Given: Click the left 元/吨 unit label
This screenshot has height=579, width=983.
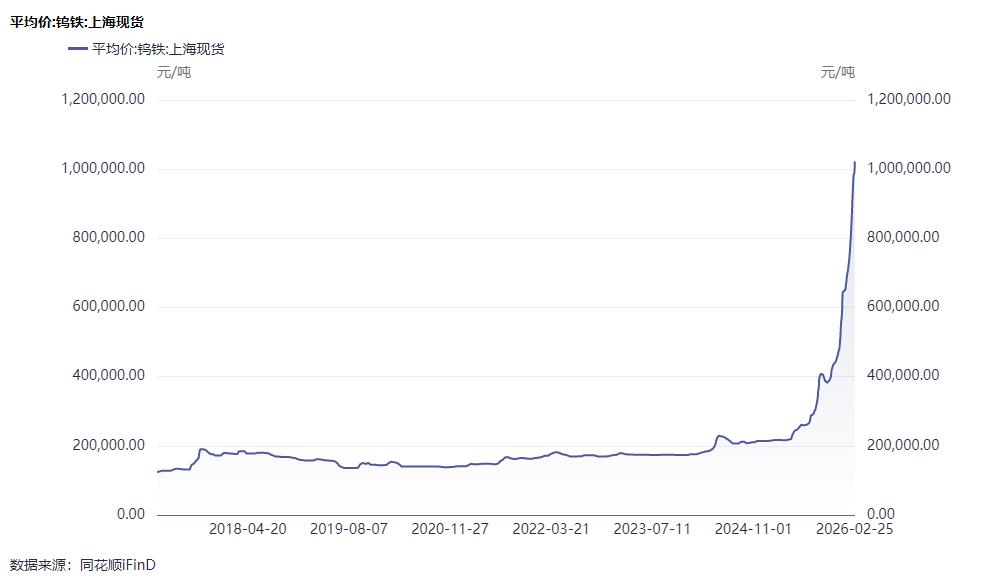Looking at the screenshot, I should click(x=174, y=71).
